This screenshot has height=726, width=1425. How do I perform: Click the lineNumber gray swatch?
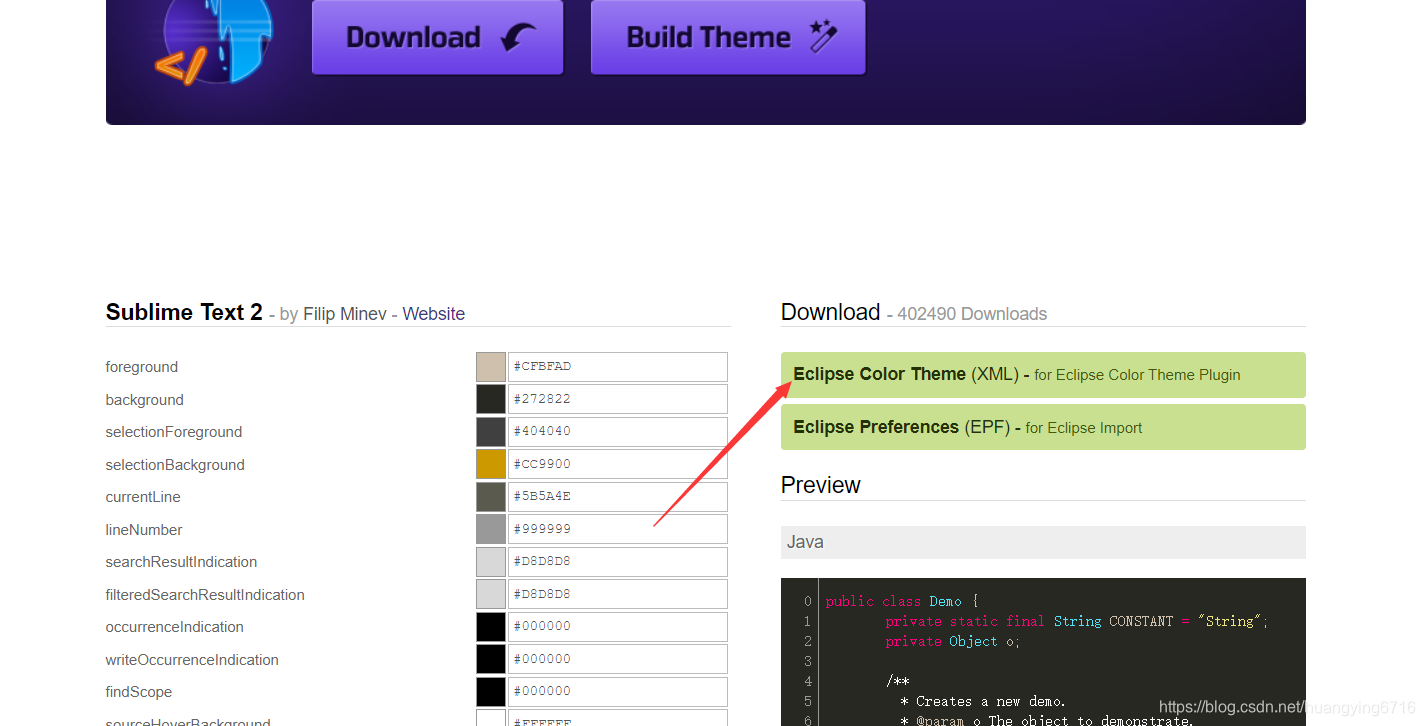click(x=491, y=529)
